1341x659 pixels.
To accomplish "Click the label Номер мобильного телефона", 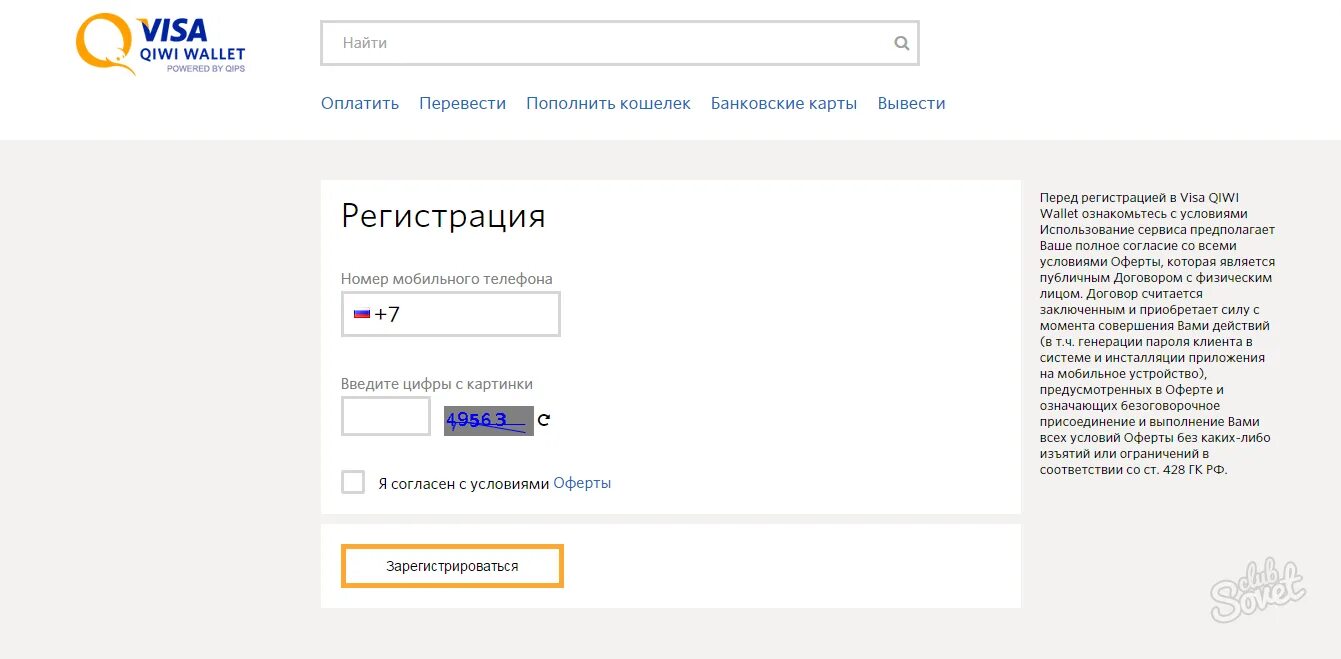I will (x=446, y=279).
